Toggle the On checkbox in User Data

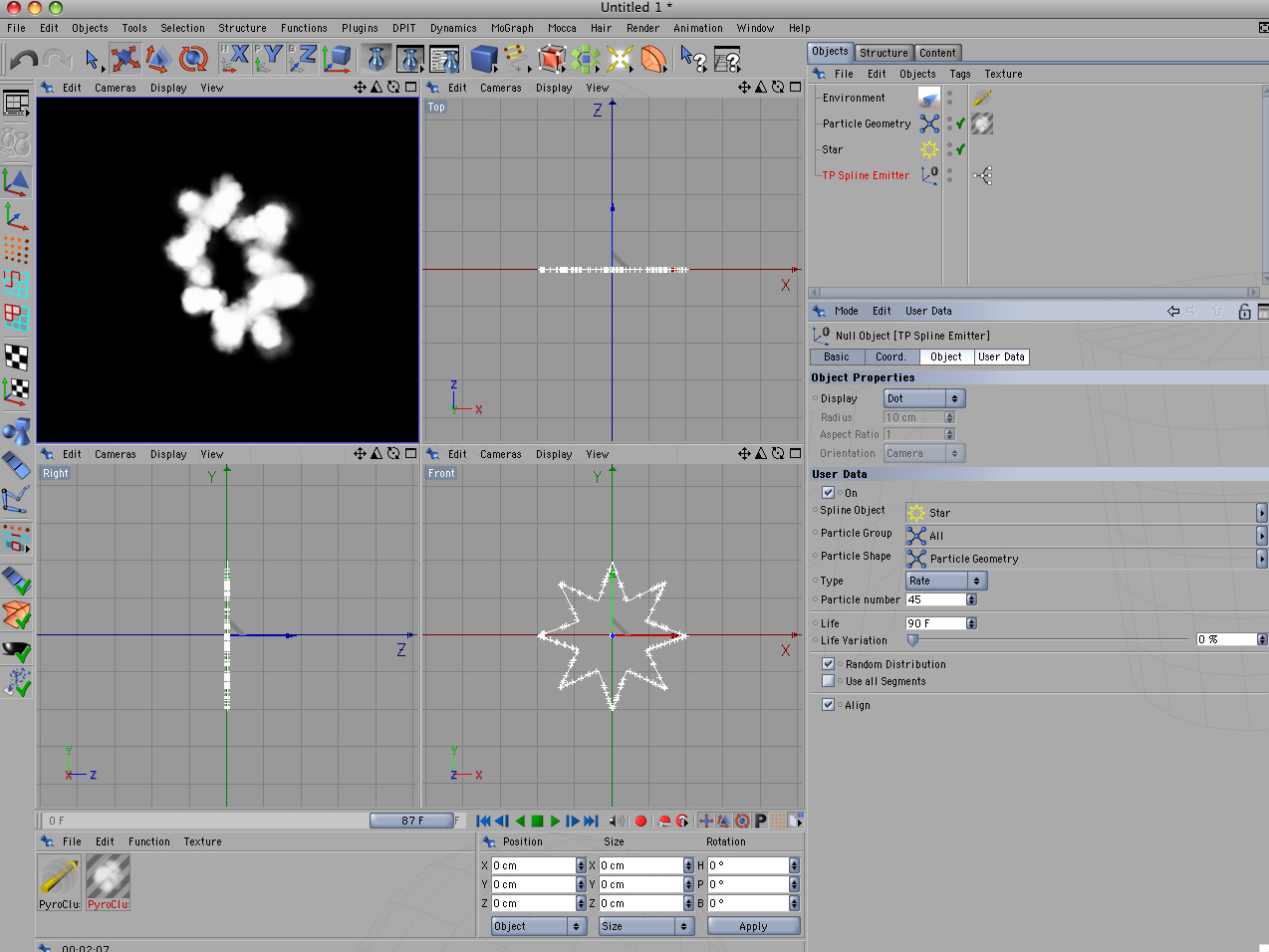(828, 493)
